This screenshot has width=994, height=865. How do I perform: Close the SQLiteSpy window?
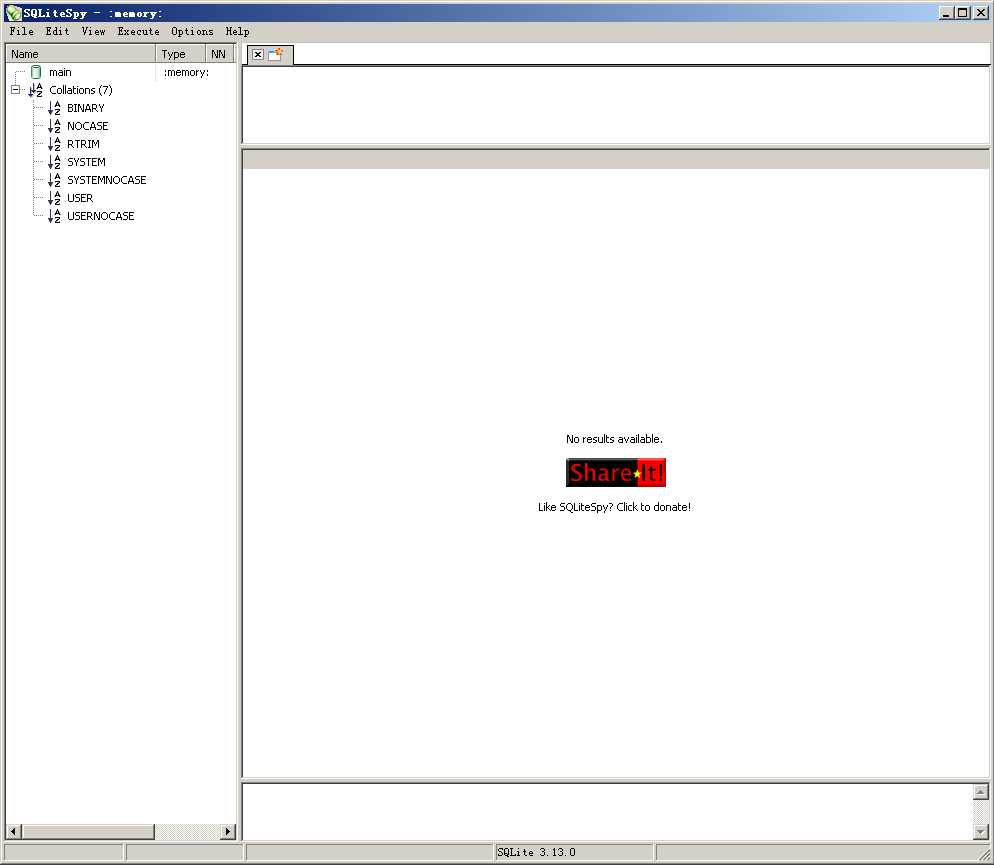click(981, 13)
